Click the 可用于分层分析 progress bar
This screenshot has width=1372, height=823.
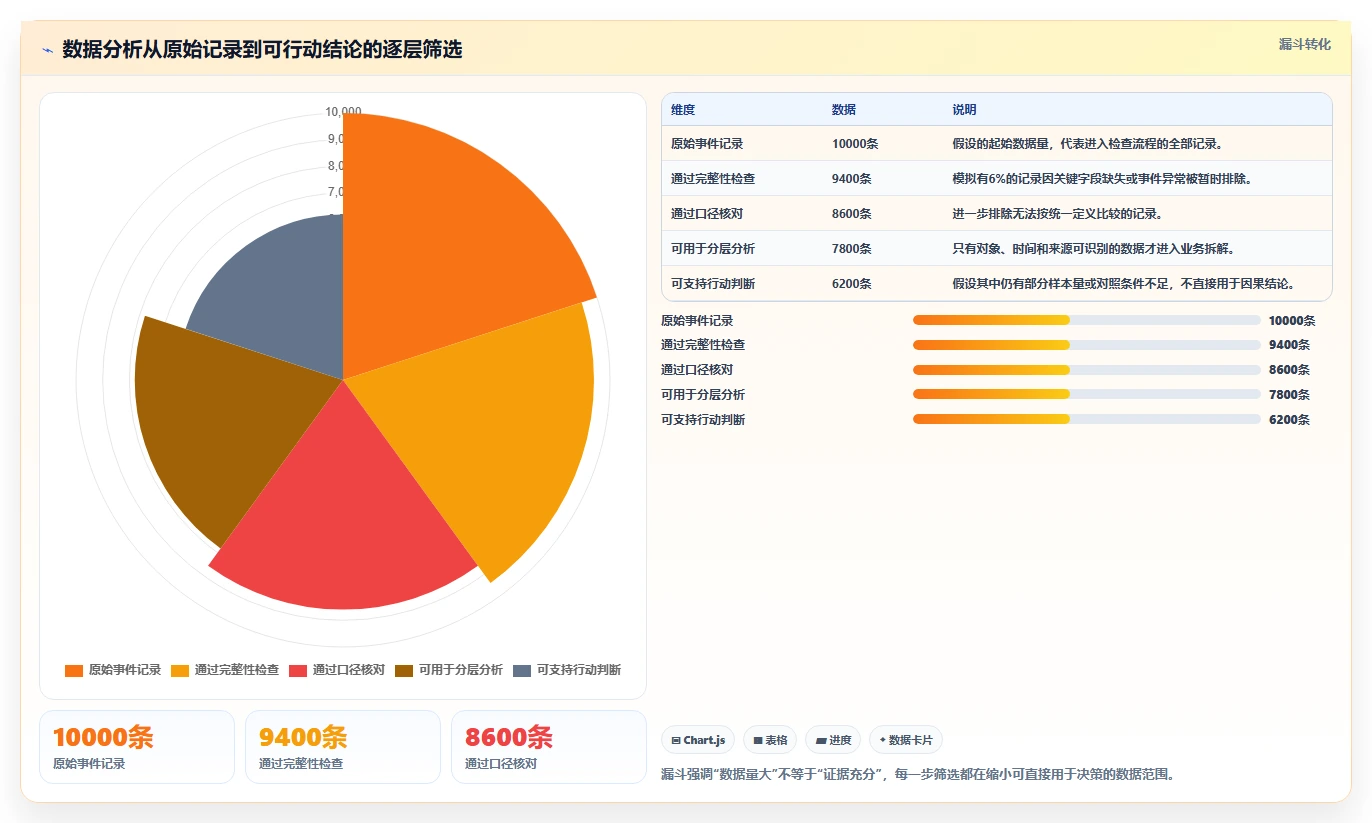point(1086,394)
